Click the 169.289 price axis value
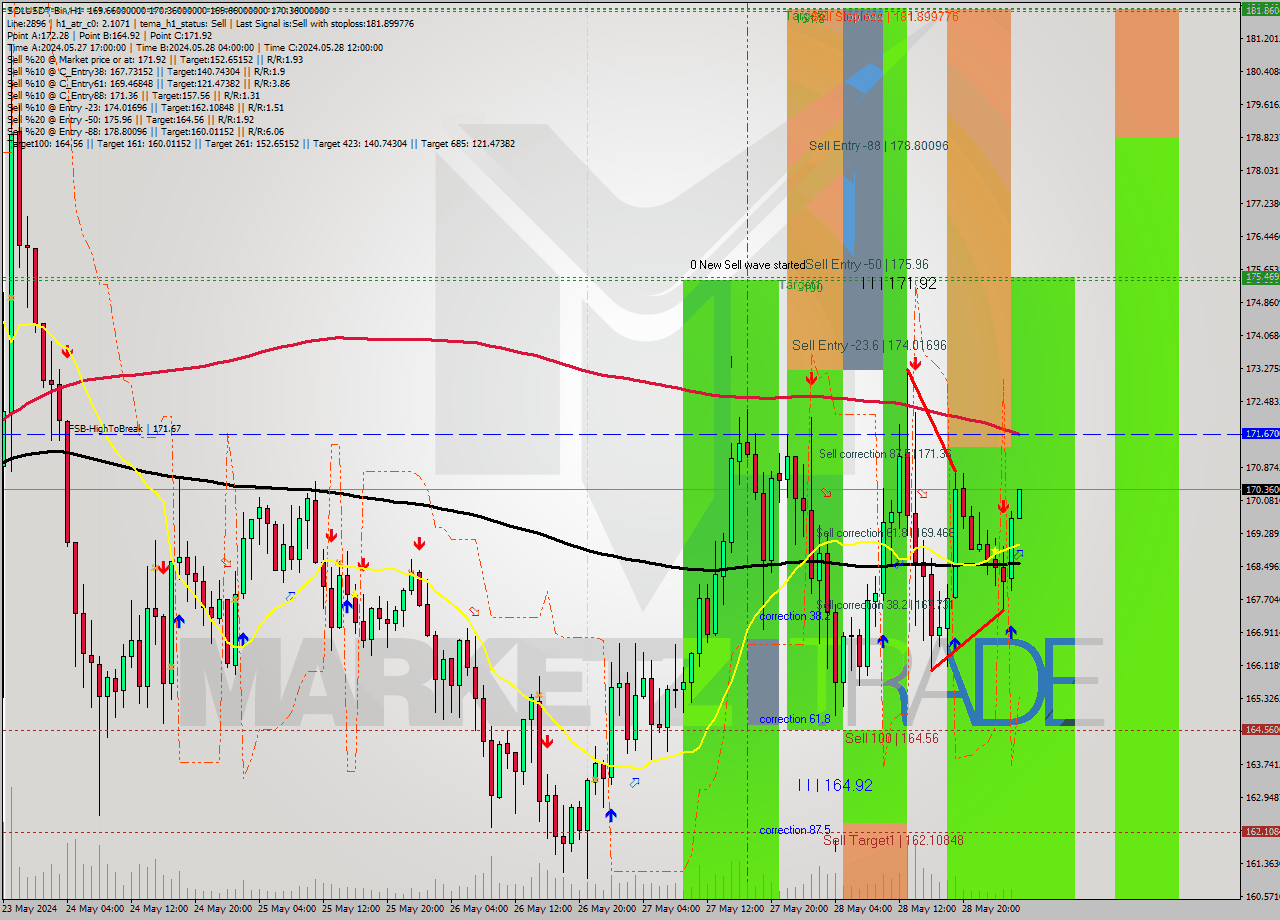The width and height of the screenshot is (1280, 920). point(1261,533)
